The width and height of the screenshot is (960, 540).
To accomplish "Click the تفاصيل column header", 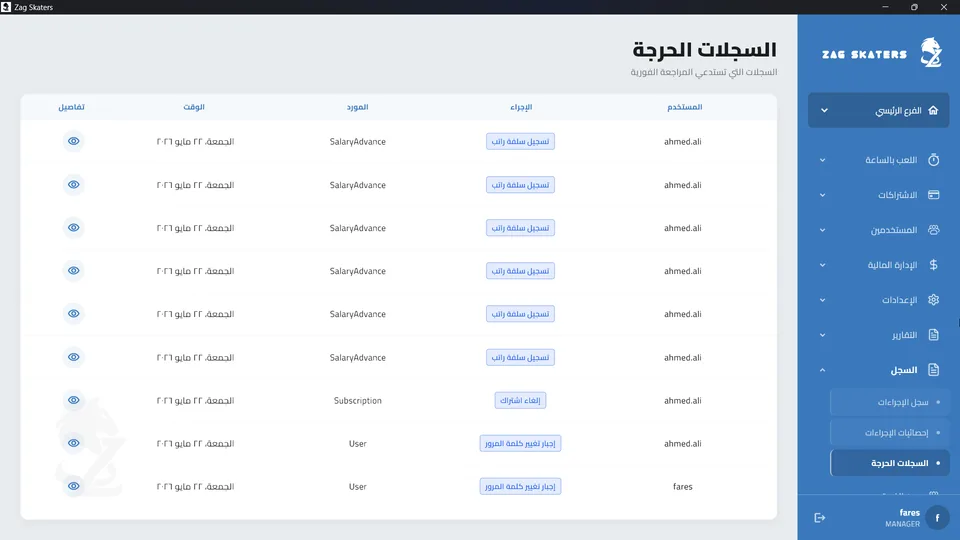I will click(72, 107).
